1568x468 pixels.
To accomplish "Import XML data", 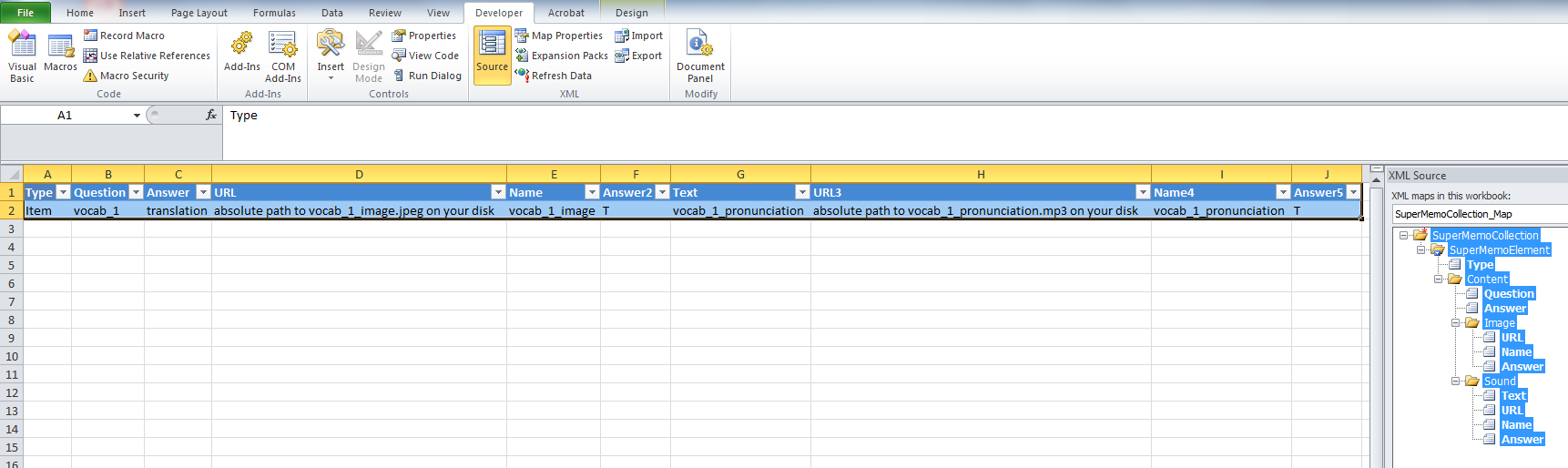I will click(638, 36).
